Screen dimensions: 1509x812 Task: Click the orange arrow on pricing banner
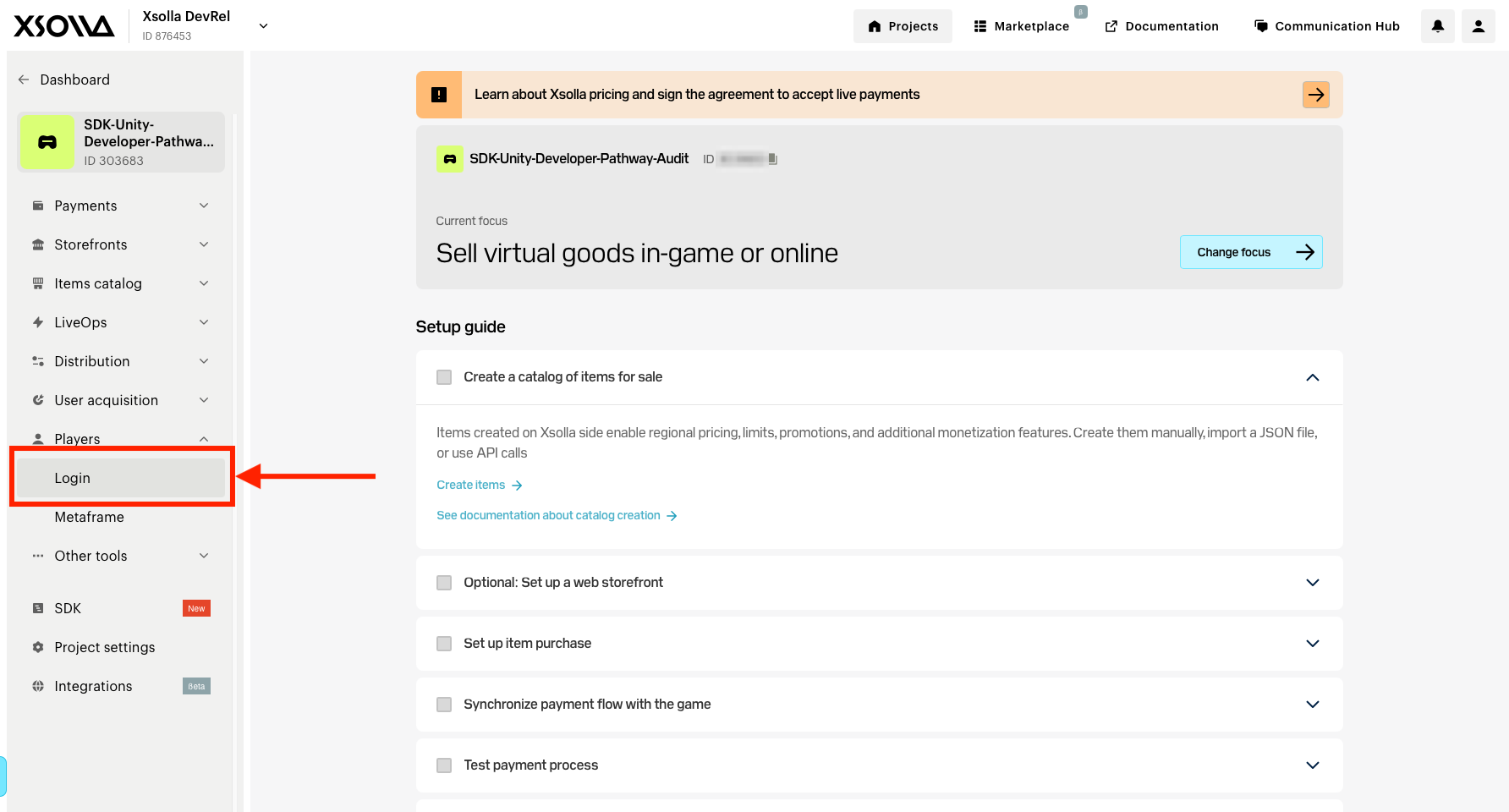point(1315,95)
